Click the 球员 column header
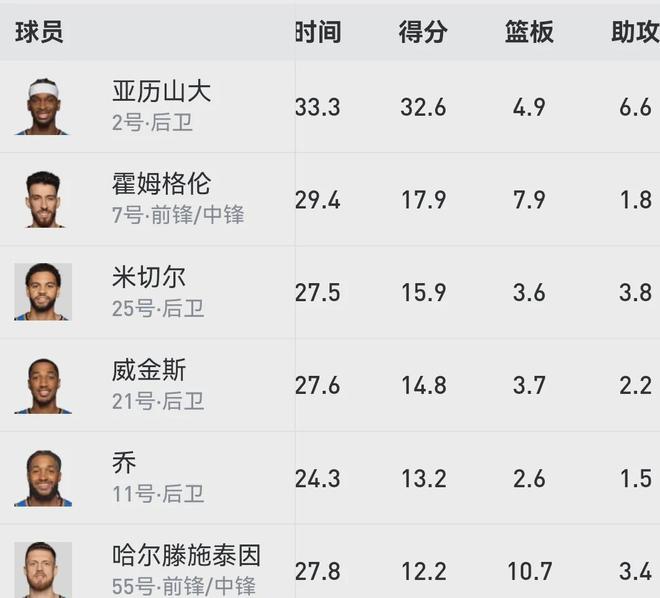Image resolution: width=660 pixels, height=598 pixels. tap(39, 32)
